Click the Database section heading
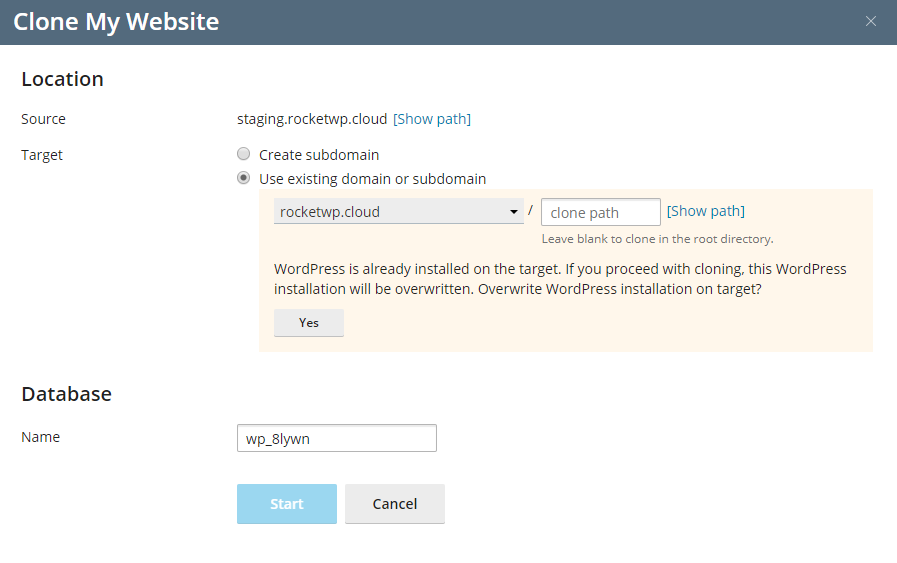Image resolution: width=897 pixels, height=563 pixels. coord(66,394)
